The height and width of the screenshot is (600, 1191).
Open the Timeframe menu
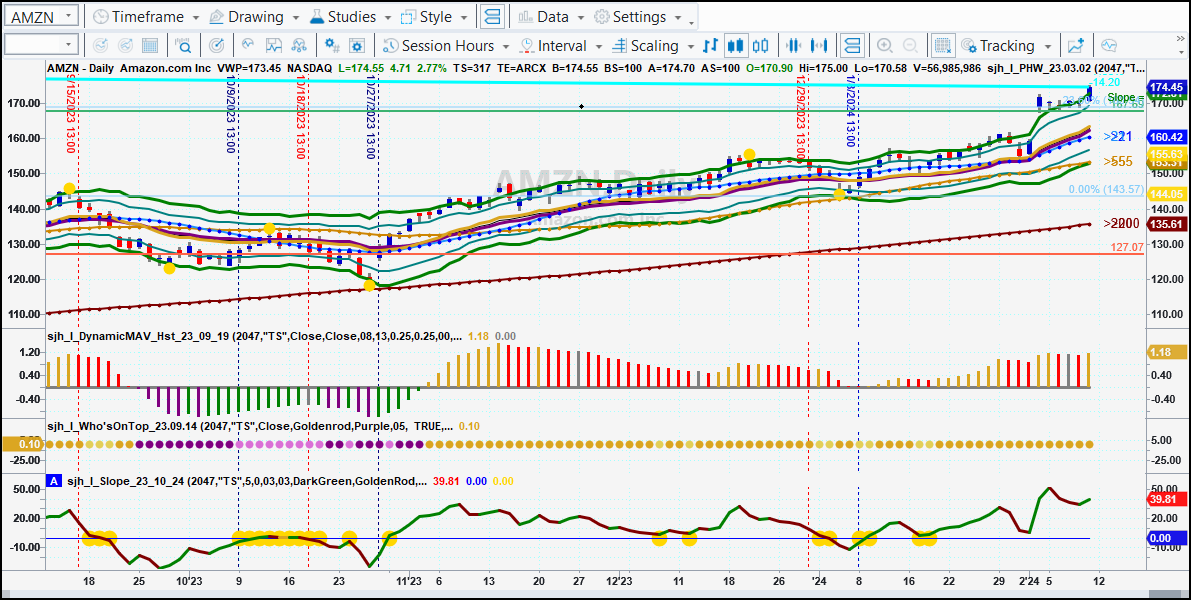coord(147,17)
